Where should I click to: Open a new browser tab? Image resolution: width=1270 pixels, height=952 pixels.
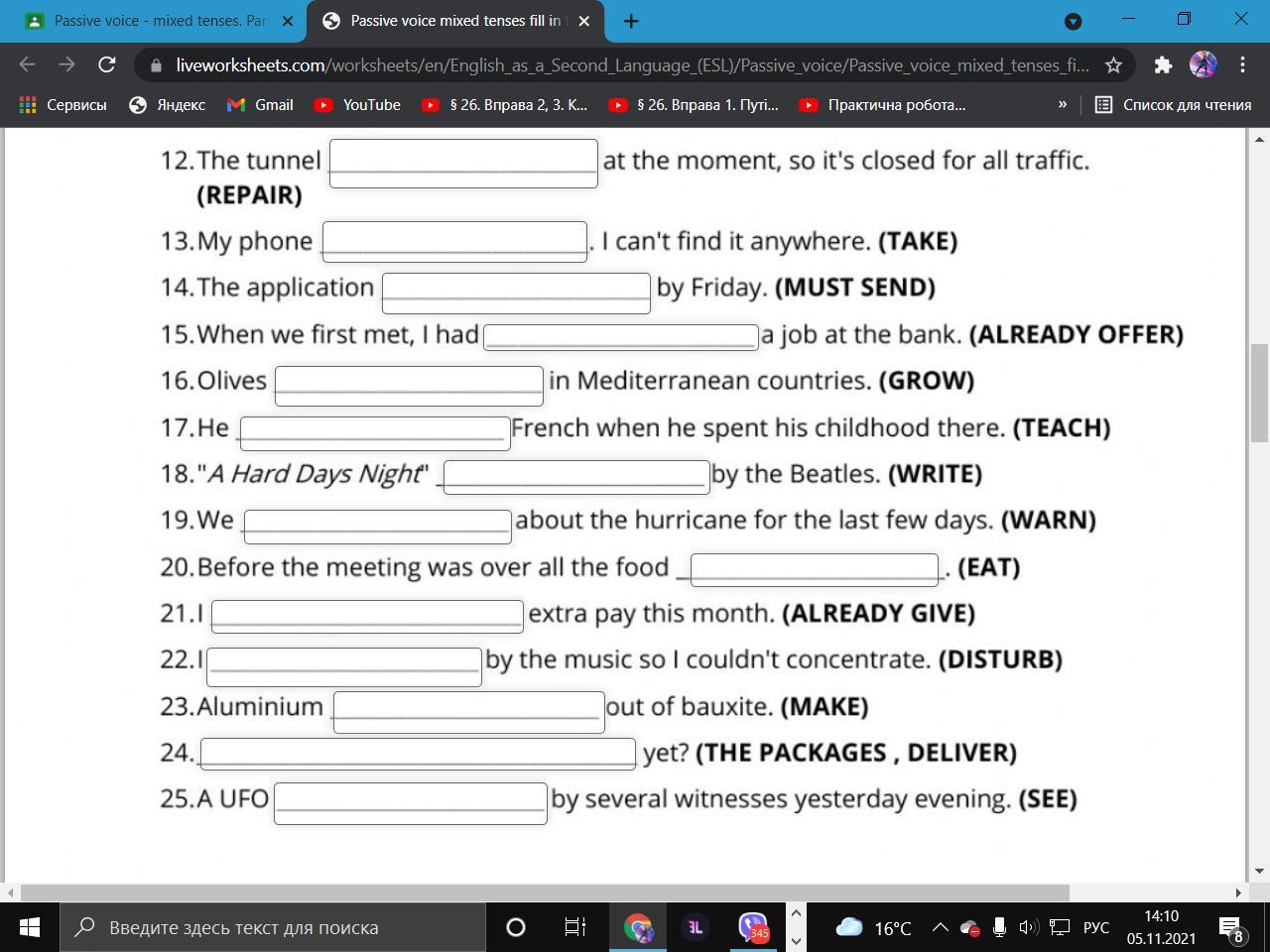tap(630, 20)
